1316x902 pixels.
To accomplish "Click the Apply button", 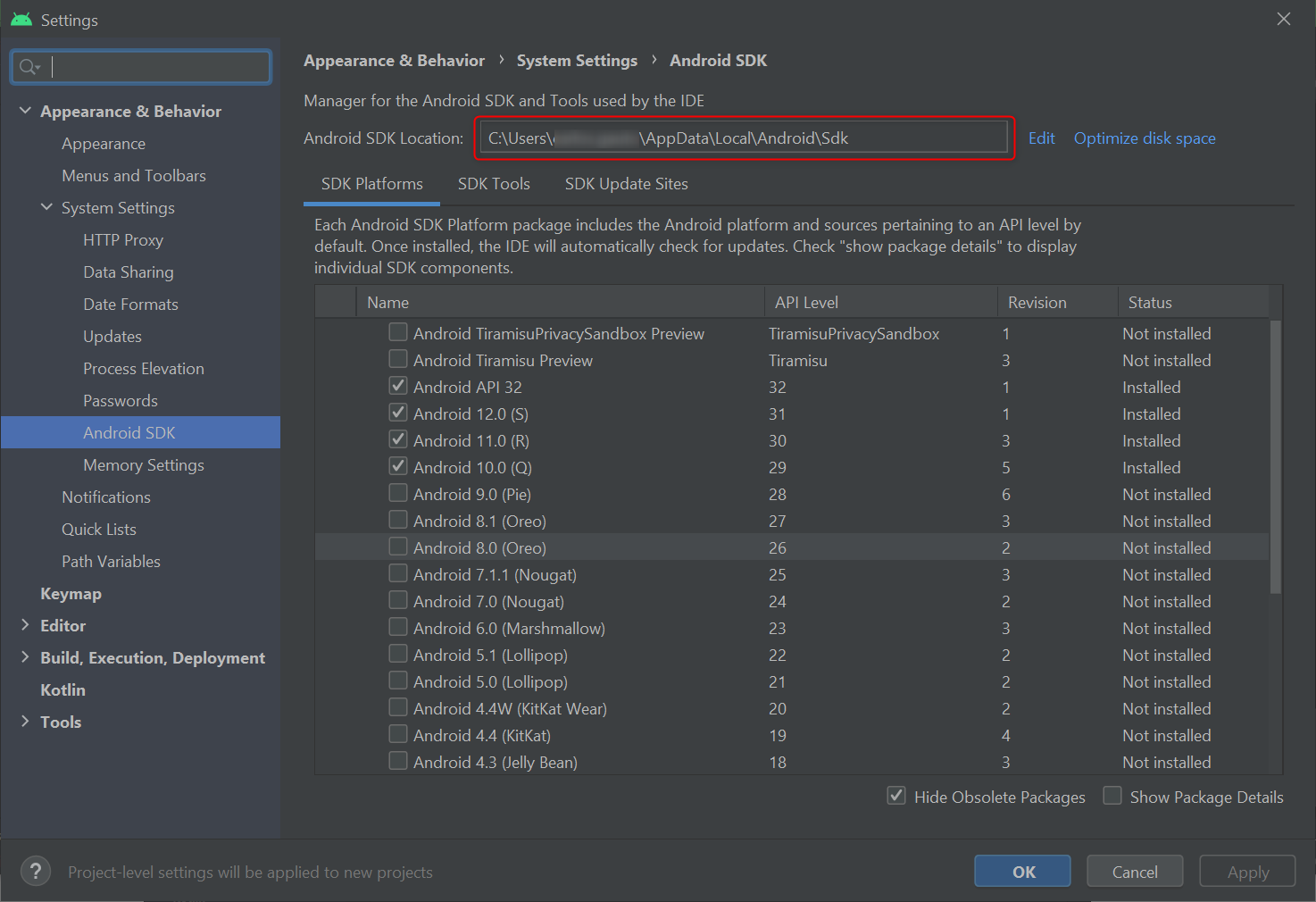I will [1247, 872].
